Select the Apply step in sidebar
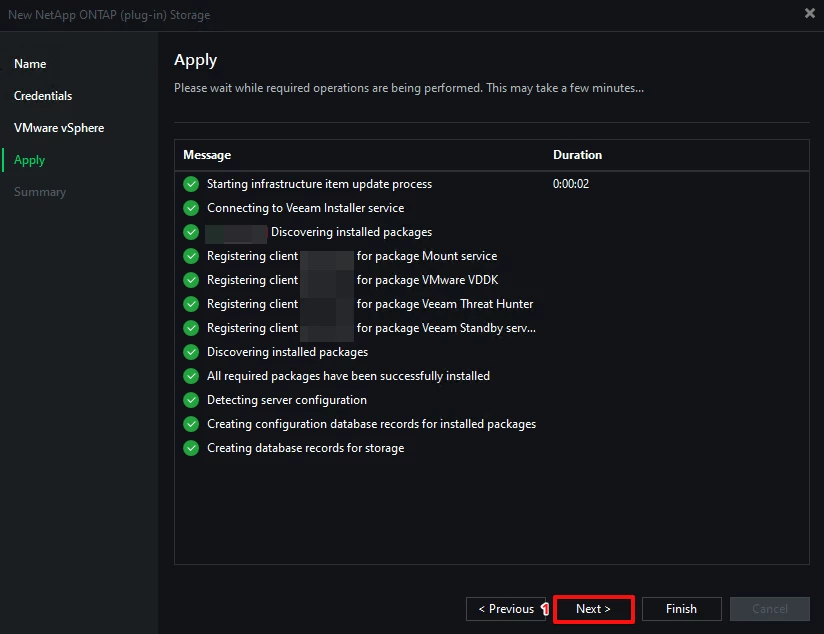 [29, 160]
